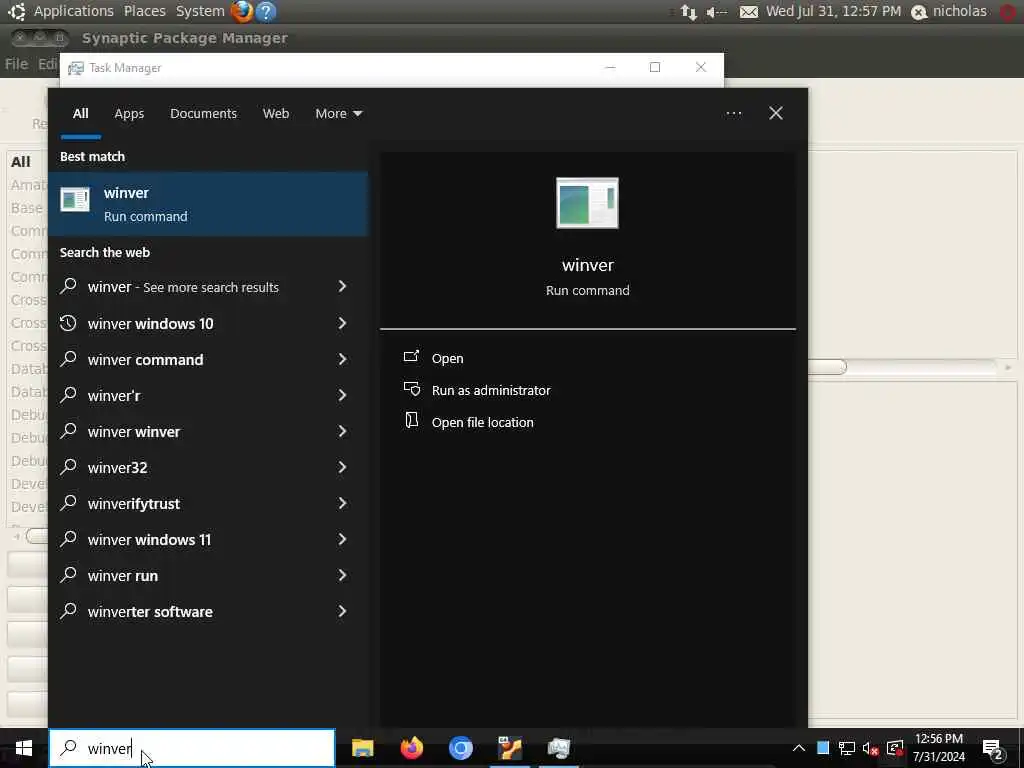This screenshot has height=768, width=1024.
Task: Click the power button in top panel
Action: click(x=1010, y=12)
